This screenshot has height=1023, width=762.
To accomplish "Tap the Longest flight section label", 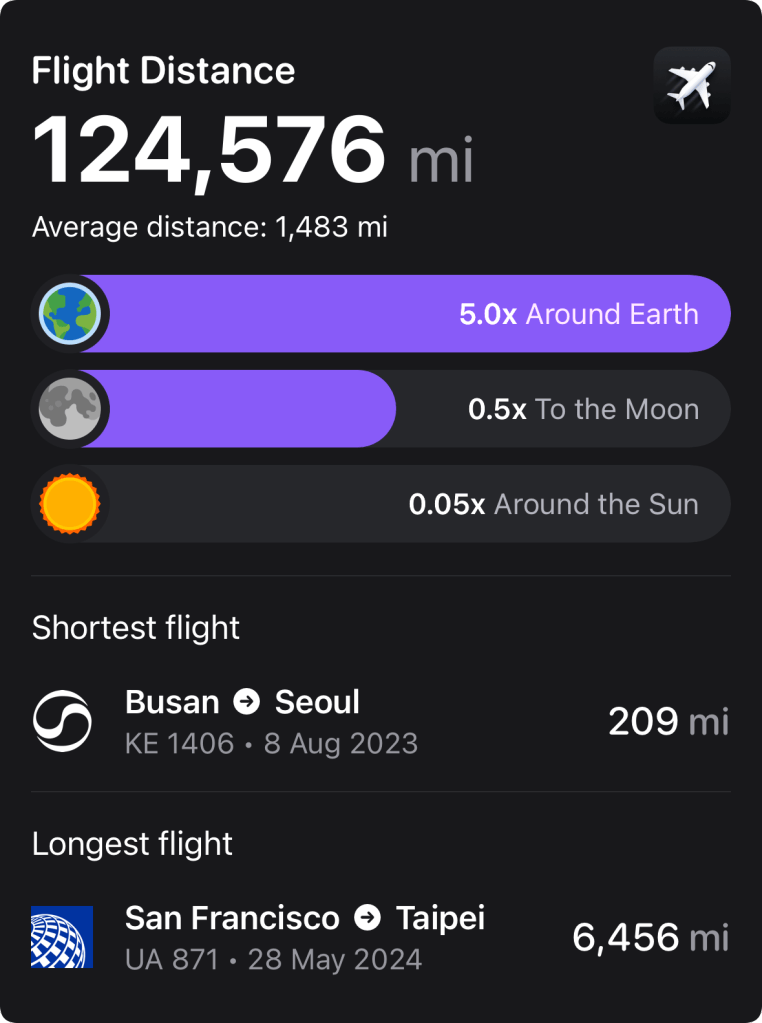I will point(132,844).
